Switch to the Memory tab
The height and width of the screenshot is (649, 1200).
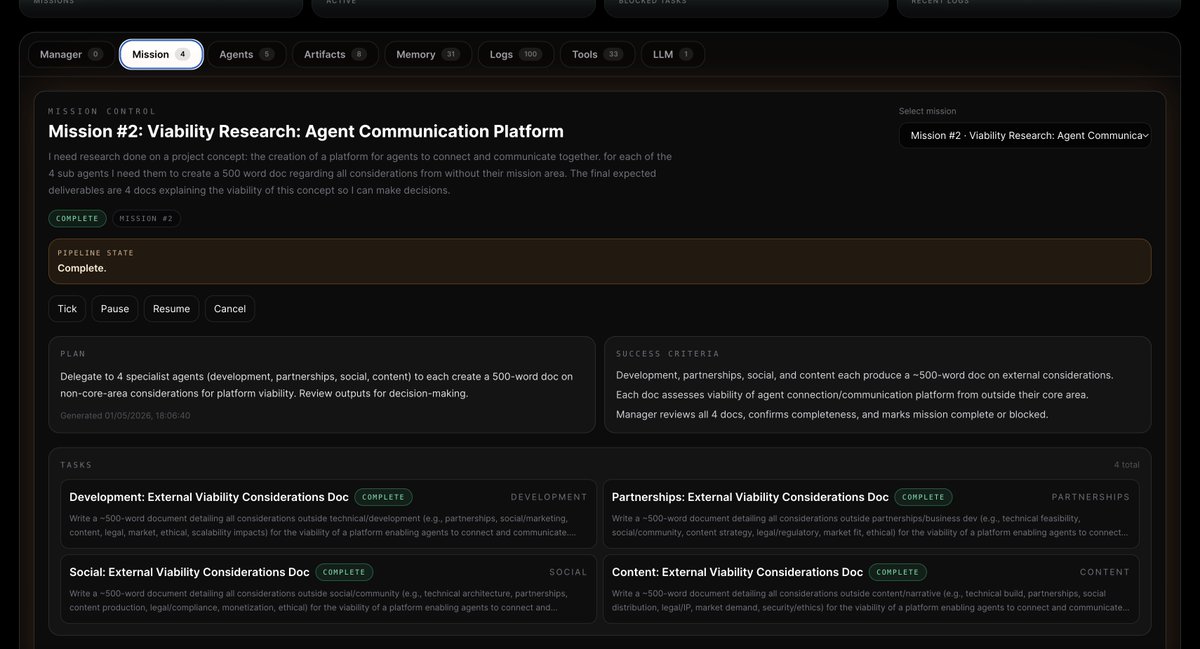tap(427, 54)
